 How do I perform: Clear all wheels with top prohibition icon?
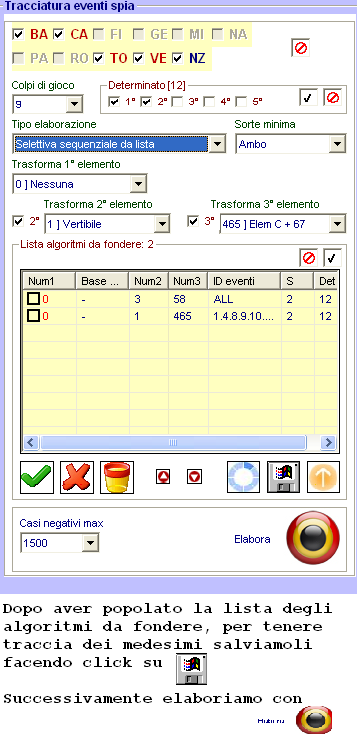click(x=301, y=48)
